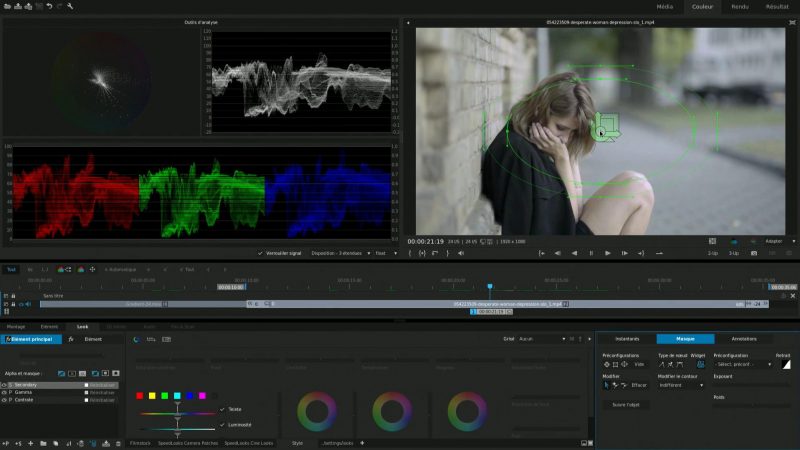The width and height of the screenshot is (800, 450).
Task: Select the mask arrow pointer tool
Action: pos(606,385)
